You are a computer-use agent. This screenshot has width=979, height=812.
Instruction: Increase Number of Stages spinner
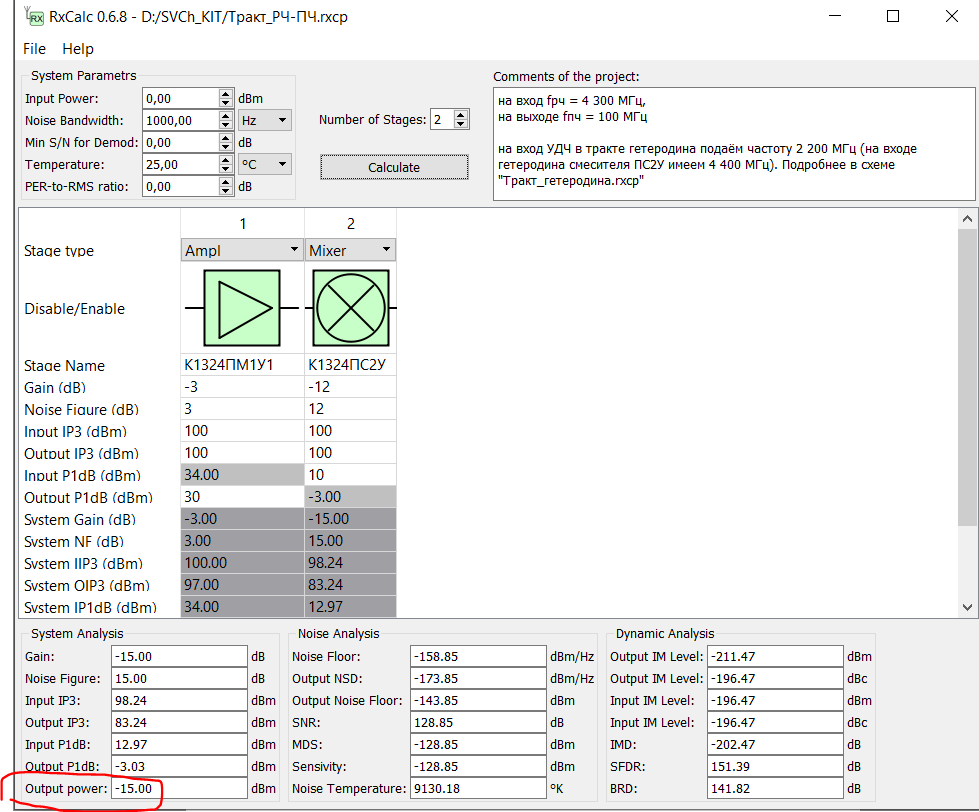(x=461, y=115)
